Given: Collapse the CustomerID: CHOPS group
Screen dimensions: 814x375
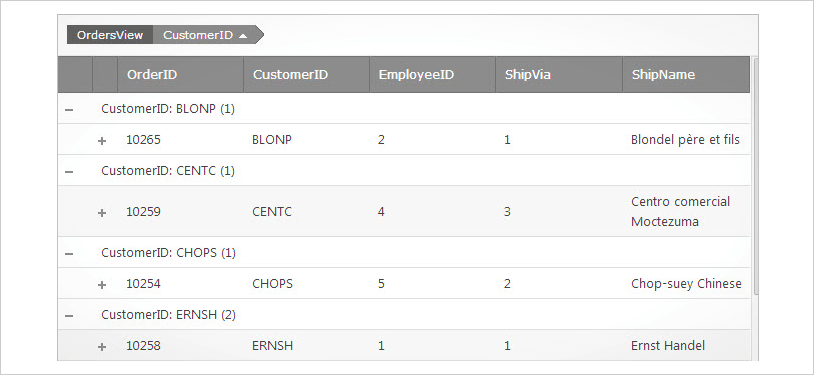Looking at the screenshot, I should pyautogui.click(x=69, y=253).
